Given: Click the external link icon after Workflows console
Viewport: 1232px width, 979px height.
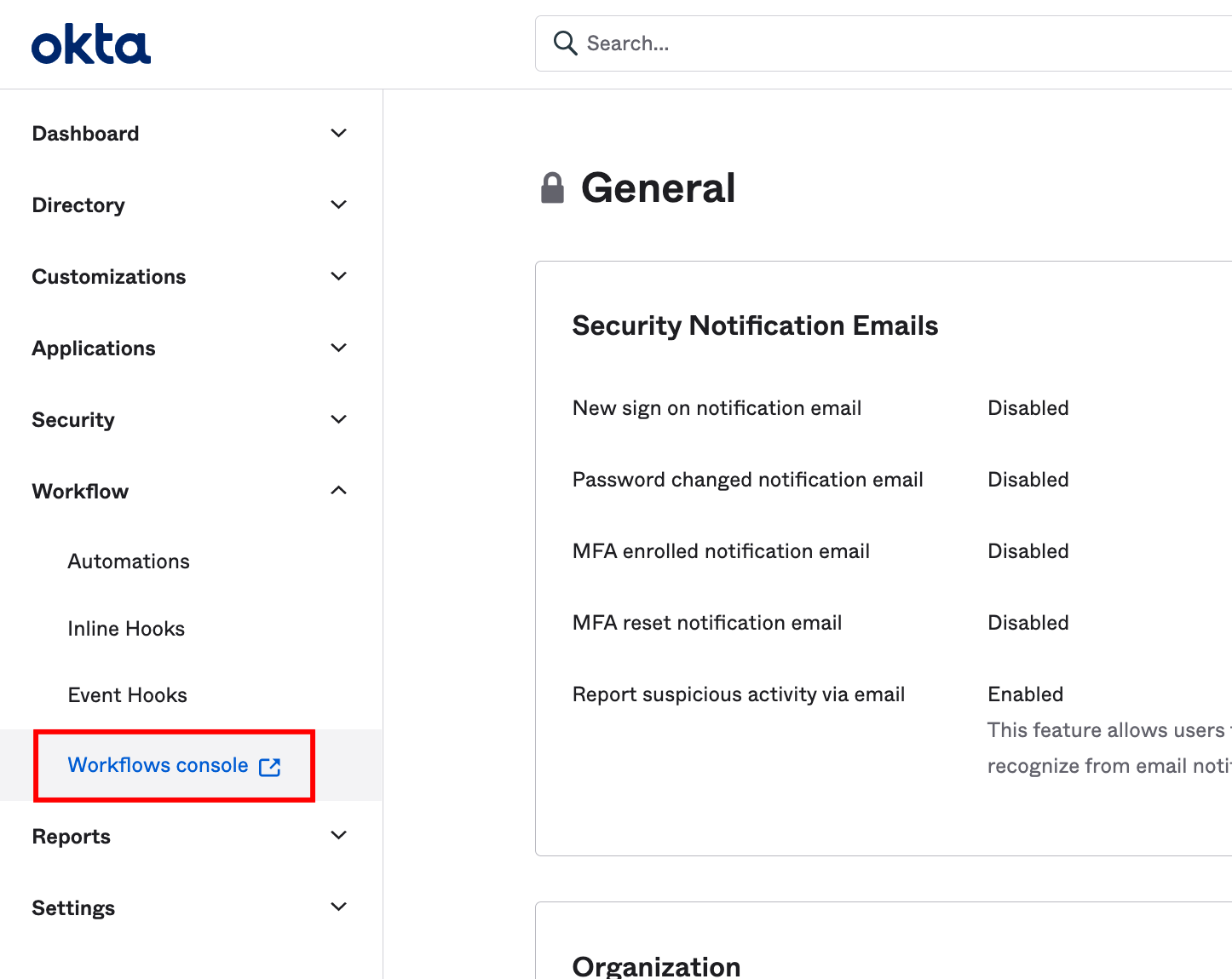Looking at the screenshot, I should [x=270, y=767].
